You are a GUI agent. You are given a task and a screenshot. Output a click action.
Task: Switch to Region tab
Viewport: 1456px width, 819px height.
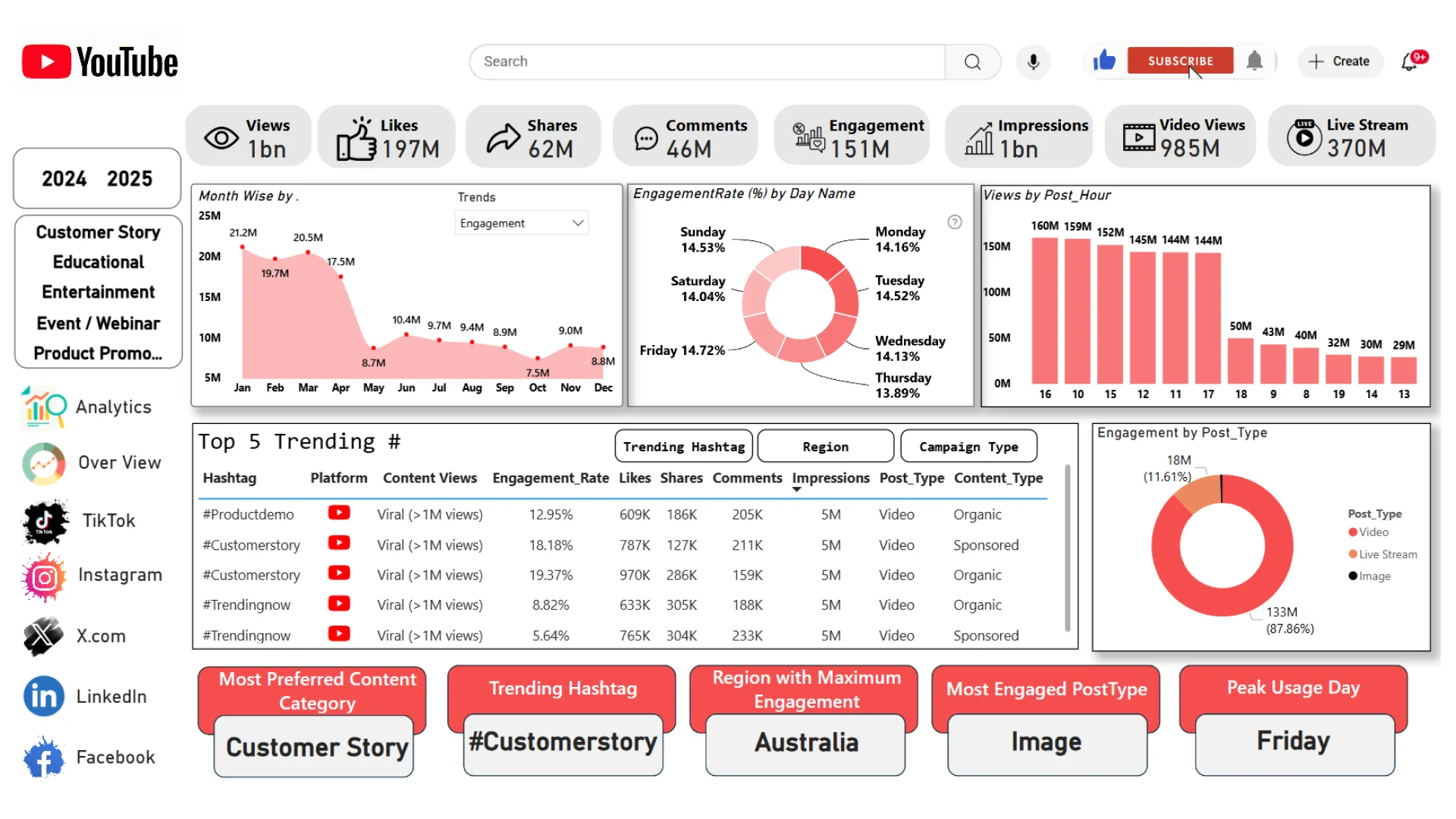click(x=825, y=447)
